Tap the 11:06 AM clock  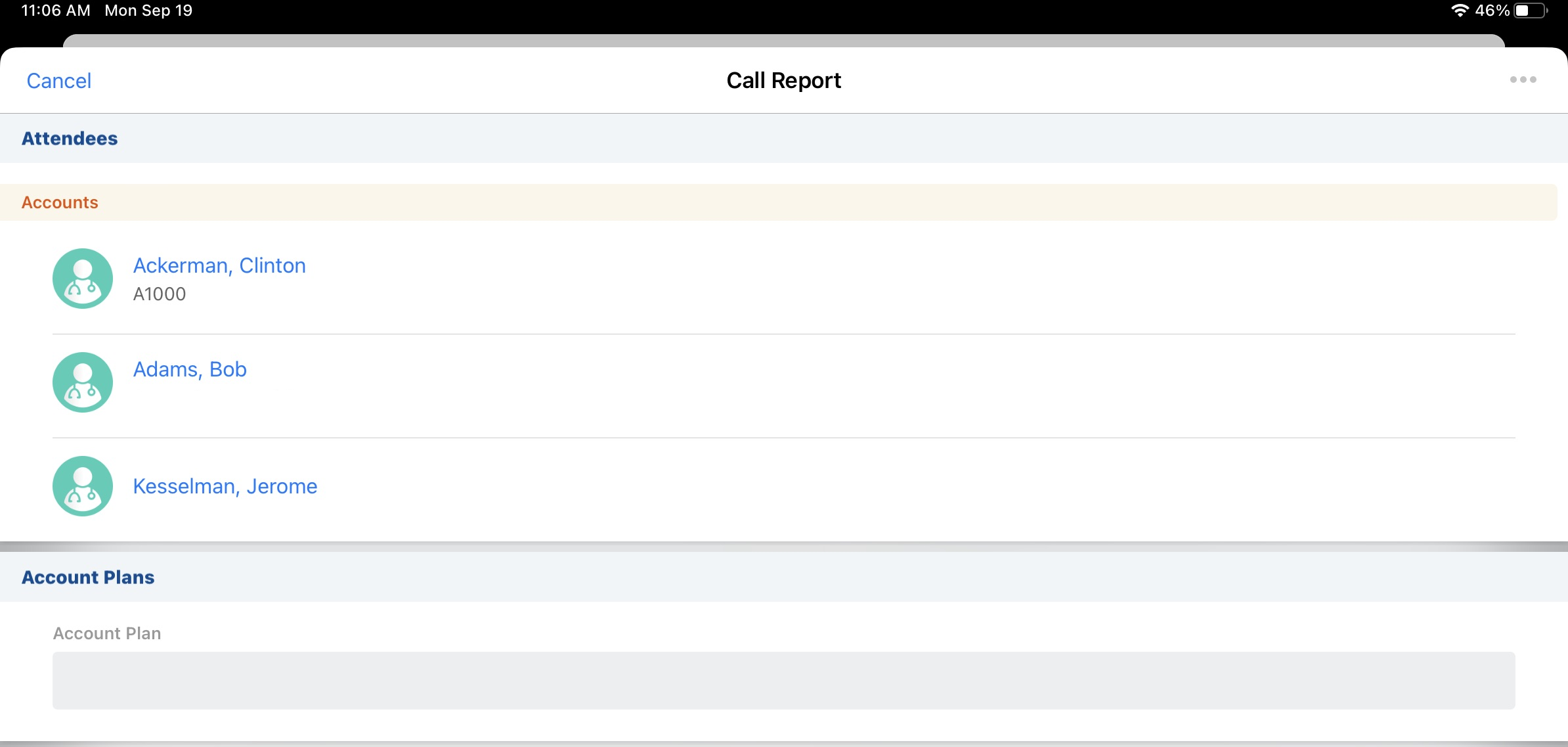pyautogui.click(x=56, y=11)
